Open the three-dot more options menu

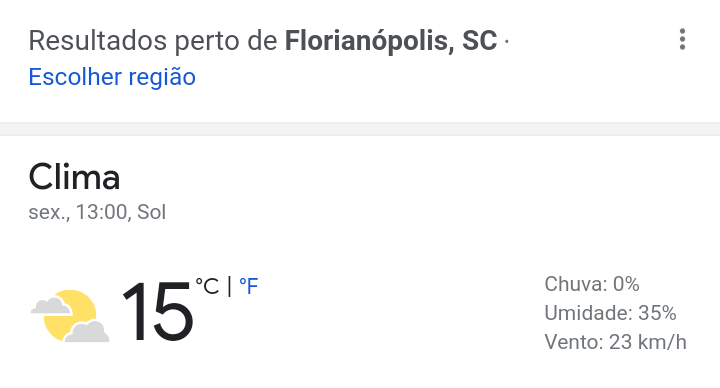(682, 39)
